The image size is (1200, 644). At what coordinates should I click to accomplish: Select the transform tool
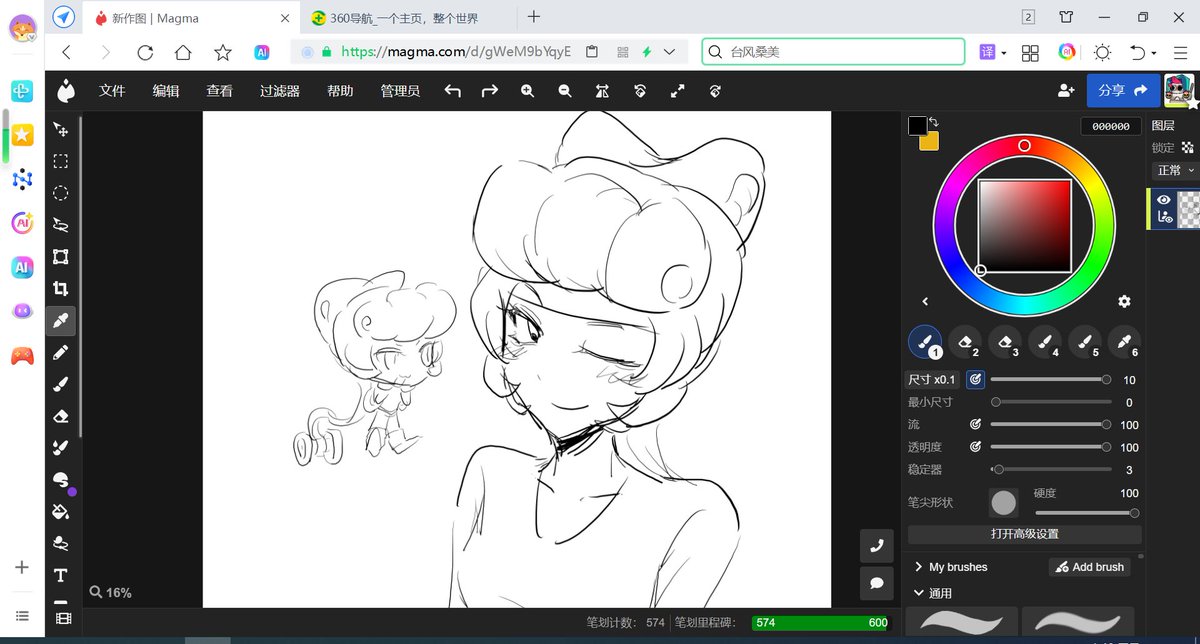click(x=61, y=257)
